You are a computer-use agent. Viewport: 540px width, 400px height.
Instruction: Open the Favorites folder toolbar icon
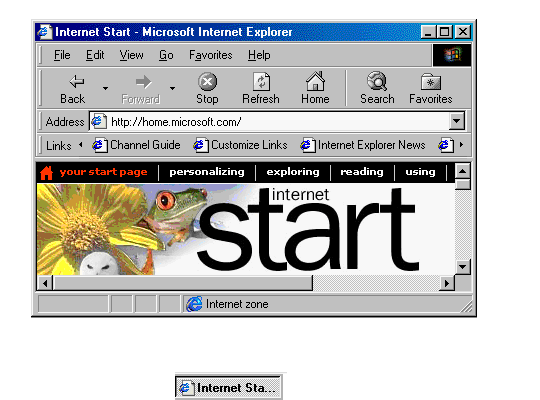(x=431, y=82)
